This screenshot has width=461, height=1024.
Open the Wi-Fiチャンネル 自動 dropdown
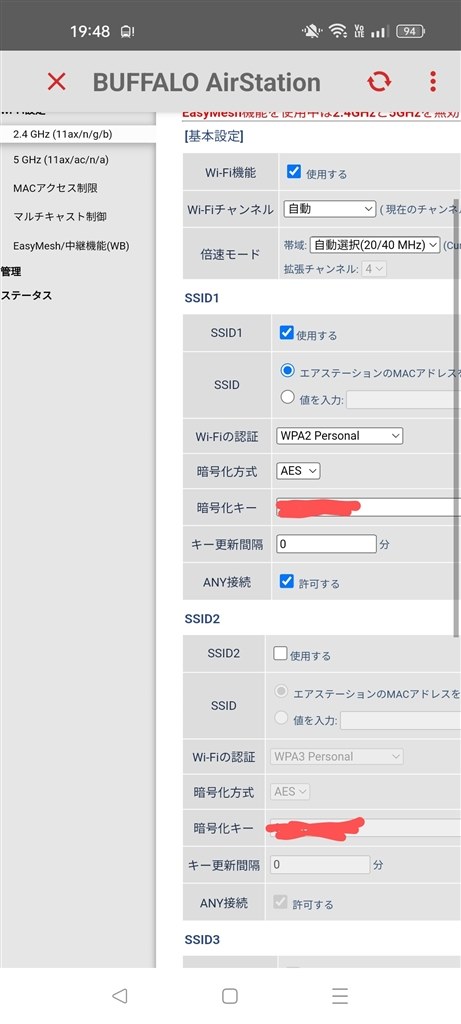[x=330, y=209]
